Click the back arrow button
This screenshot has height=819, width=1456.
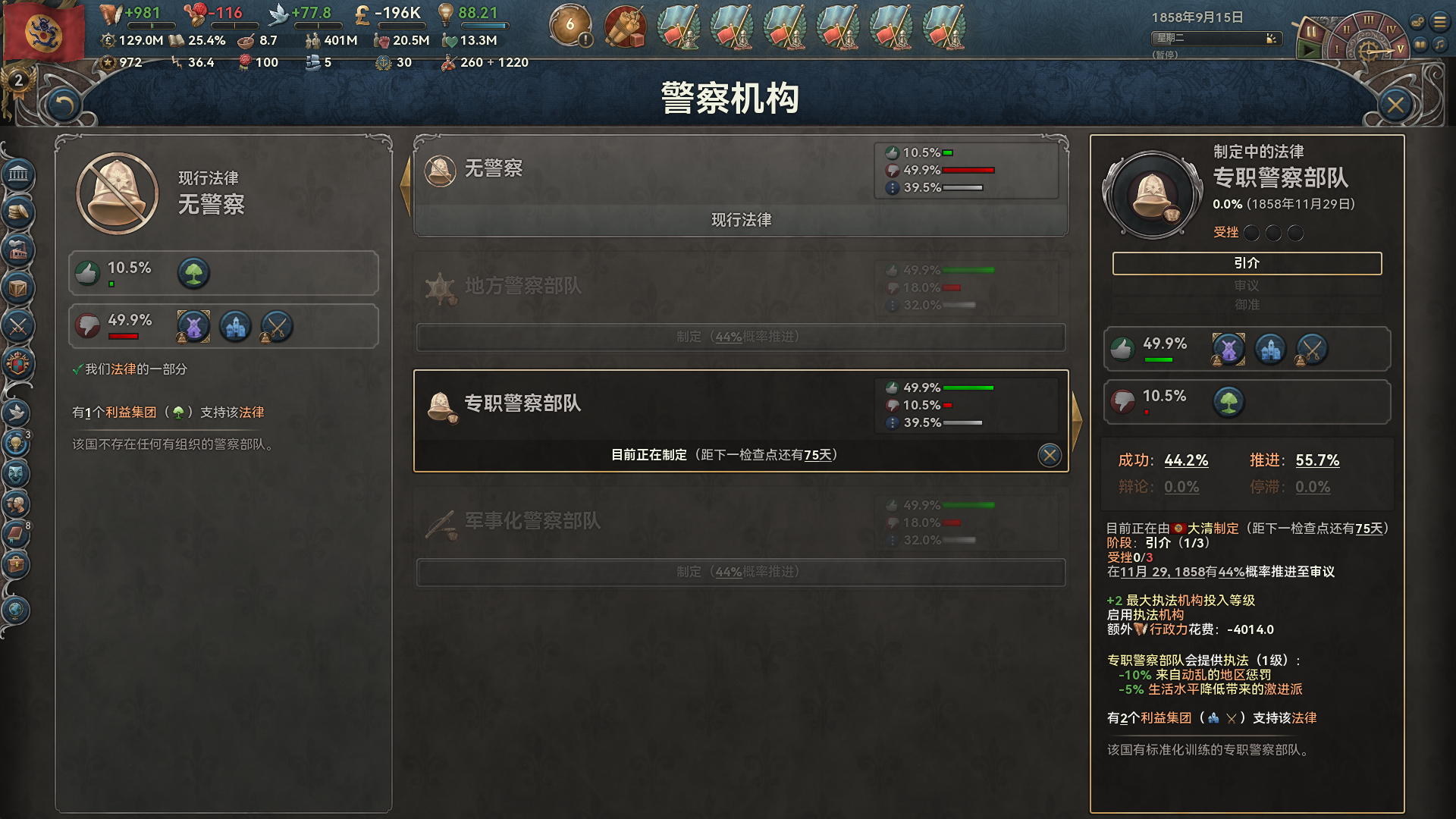(x=64, y=105)
